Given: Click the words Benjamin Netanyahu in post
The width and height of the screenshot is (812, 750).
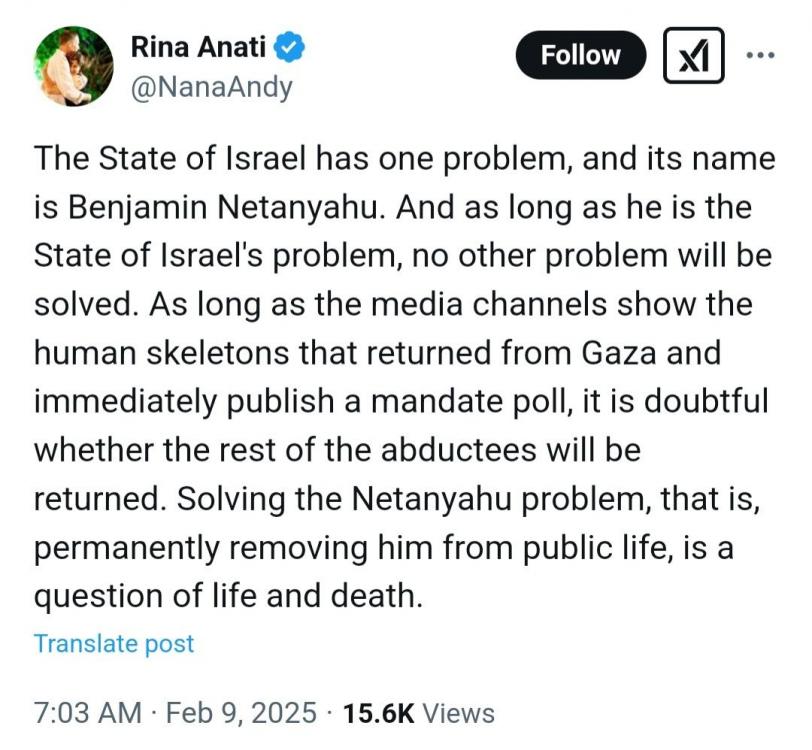Looking at the screenshot, I should [x=223, y=208].
